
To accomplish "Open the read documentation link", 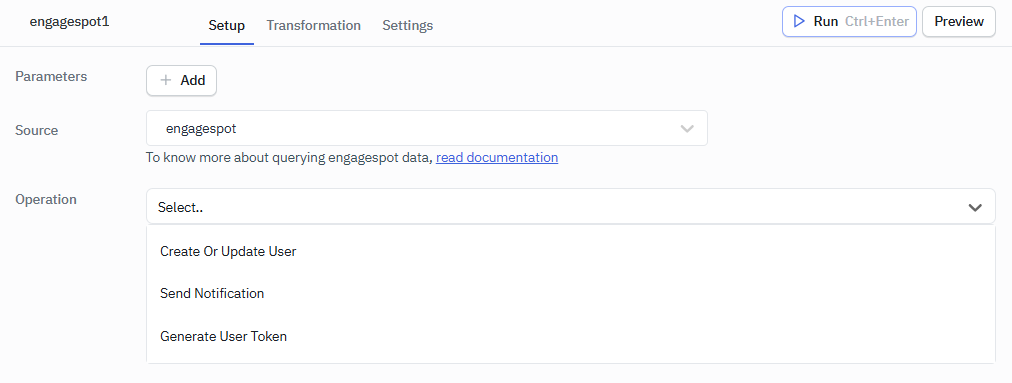I will tap(497, 158).
